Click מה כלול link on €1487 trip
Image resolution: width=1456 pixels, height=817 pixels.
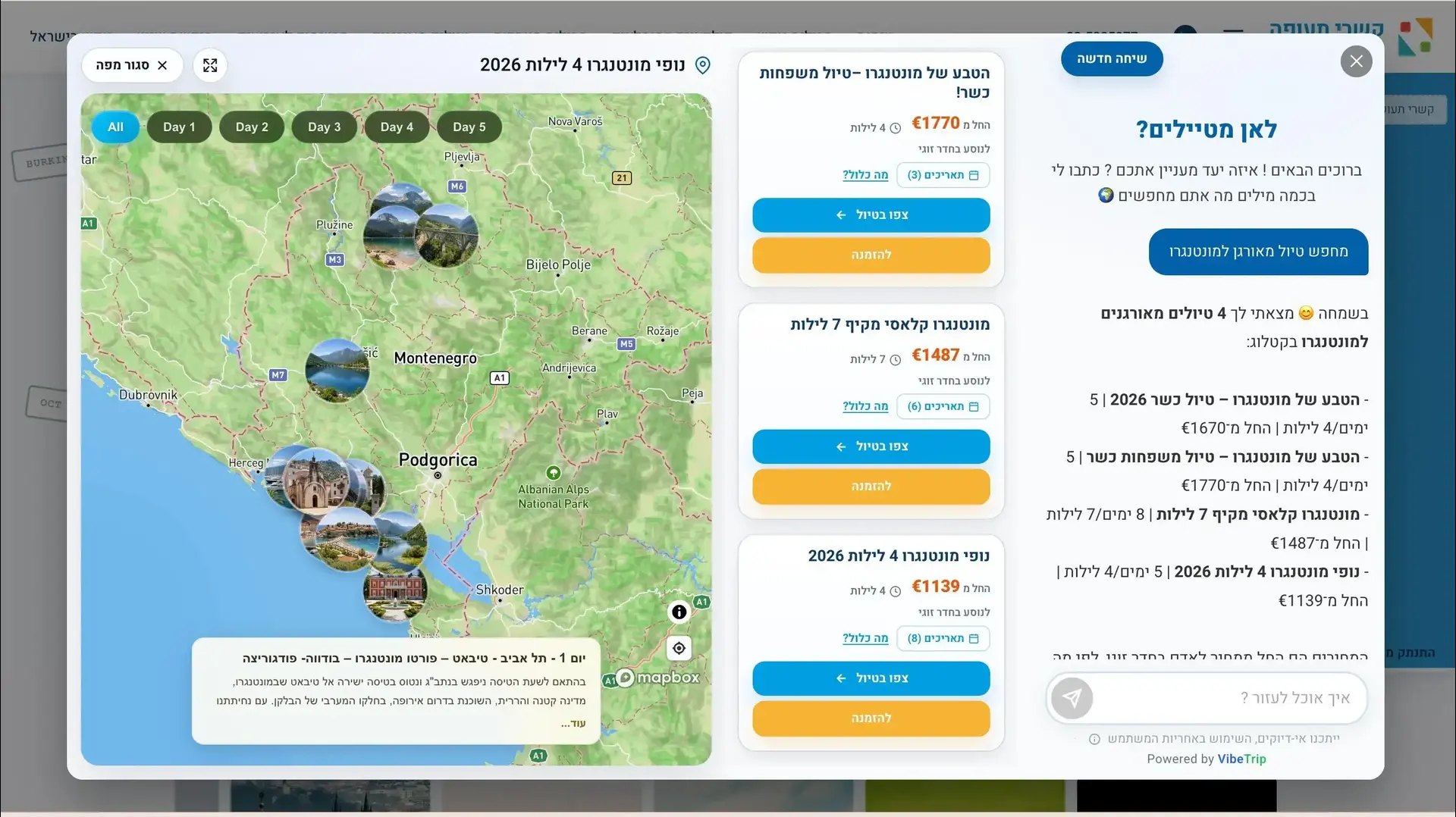[x=865, y=406]
